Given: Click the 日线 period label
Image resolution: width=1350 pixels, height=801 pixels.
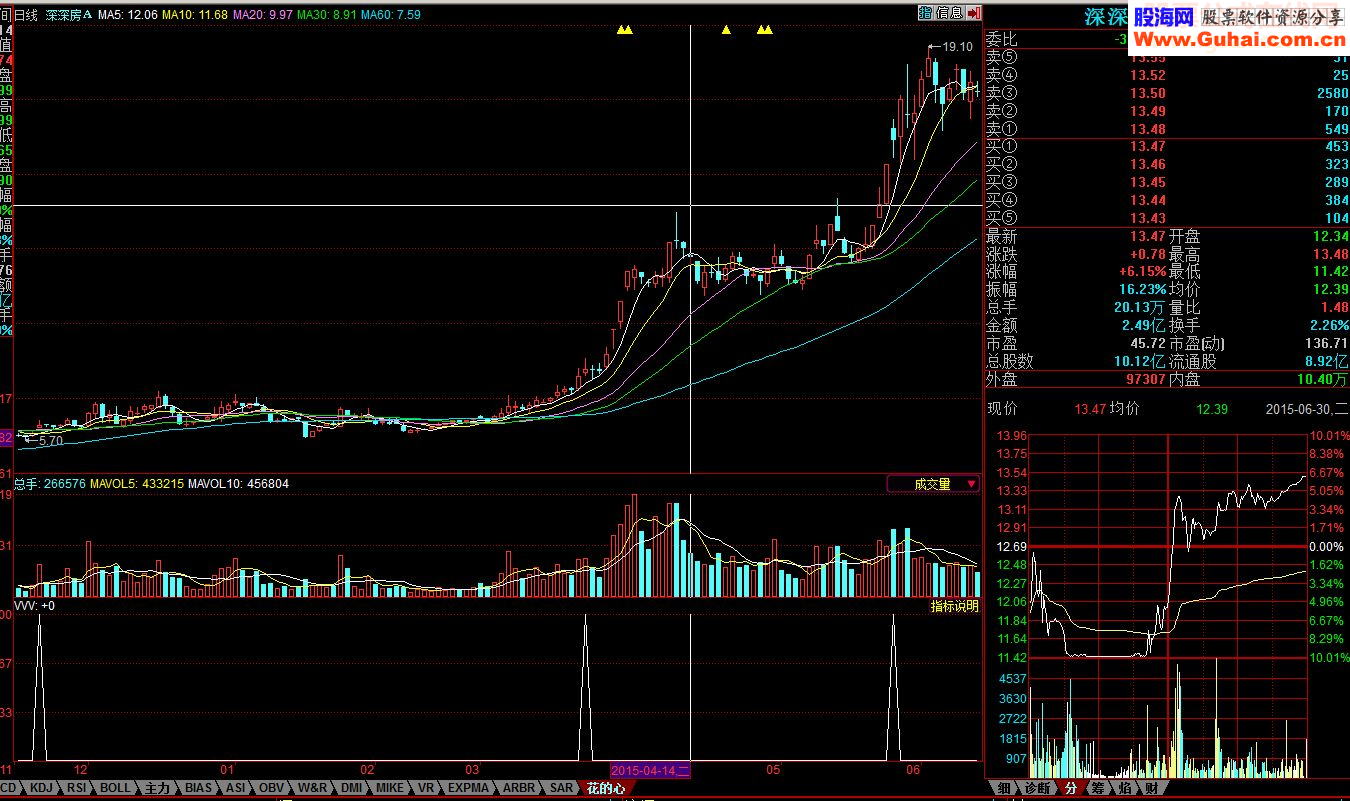Looking at the screenshot, I should [x=25, y=15].
